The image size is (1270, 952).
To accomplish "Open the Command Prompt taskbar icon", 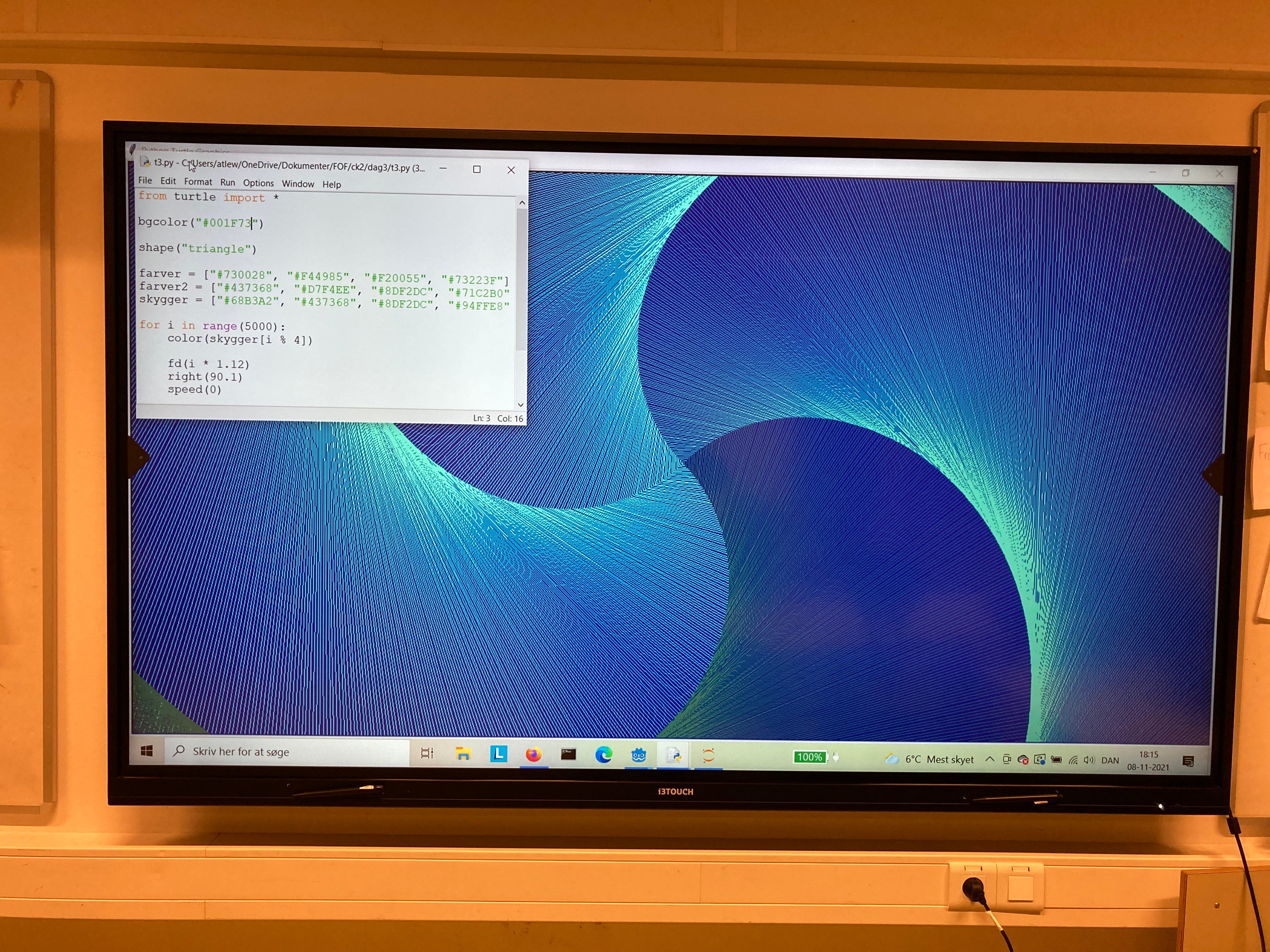I will tap(569, 755).
